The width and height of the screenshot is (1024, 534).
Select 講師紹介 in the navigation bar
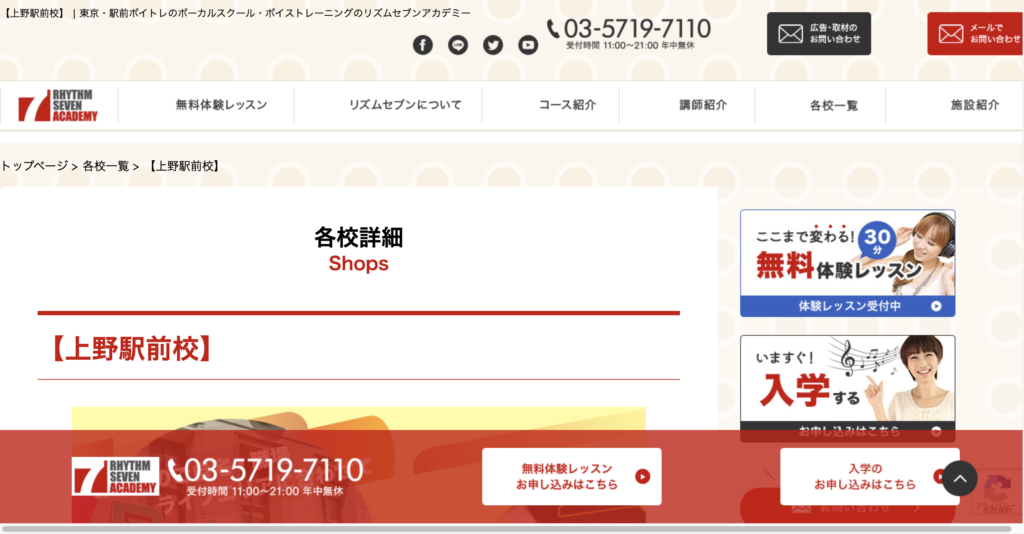click(703, 105)
